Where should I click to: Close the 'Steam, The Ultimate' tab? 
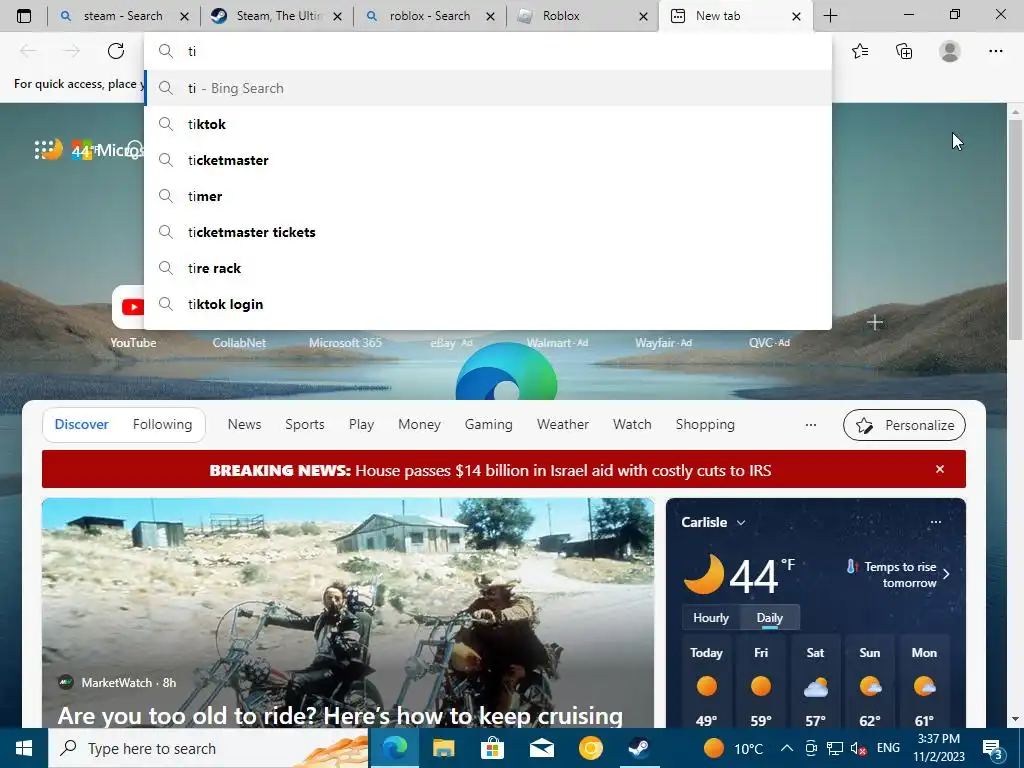337,16
